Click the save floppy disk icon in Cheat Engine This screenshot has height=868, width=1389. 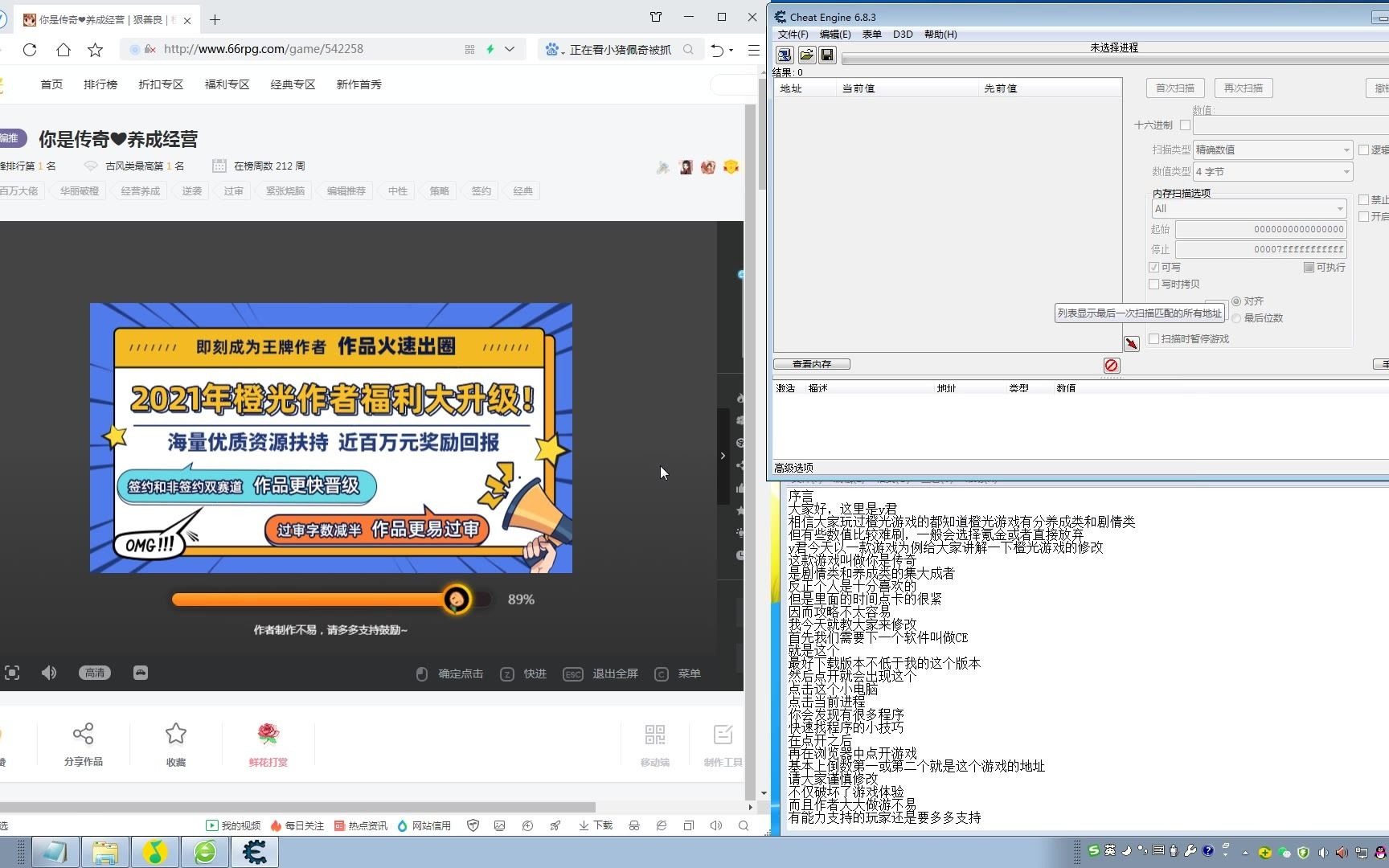(827, 55)
